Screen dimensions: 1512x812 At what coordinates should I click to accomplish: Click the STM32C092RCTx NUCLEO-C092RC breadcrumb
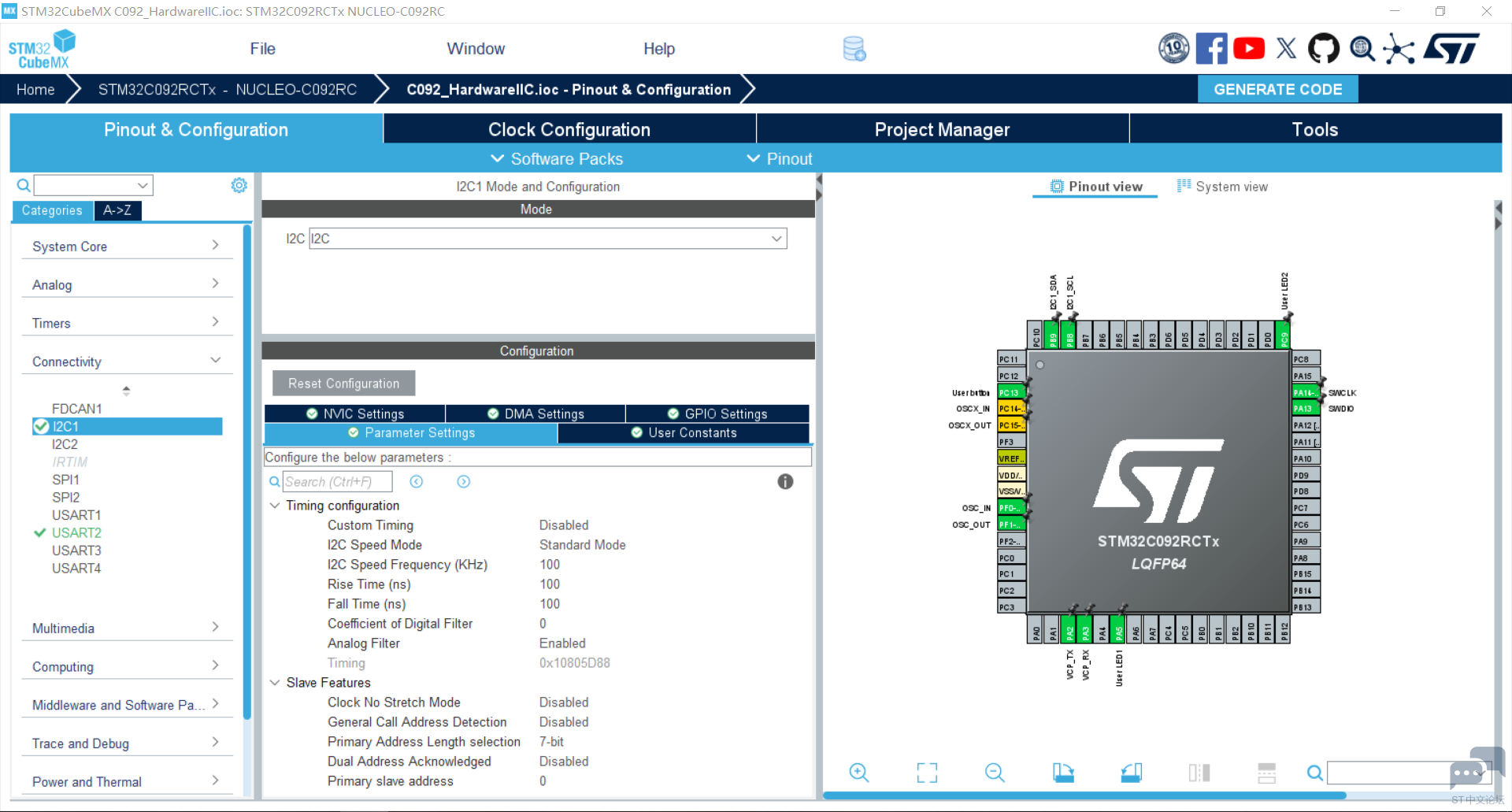[227, 89]
